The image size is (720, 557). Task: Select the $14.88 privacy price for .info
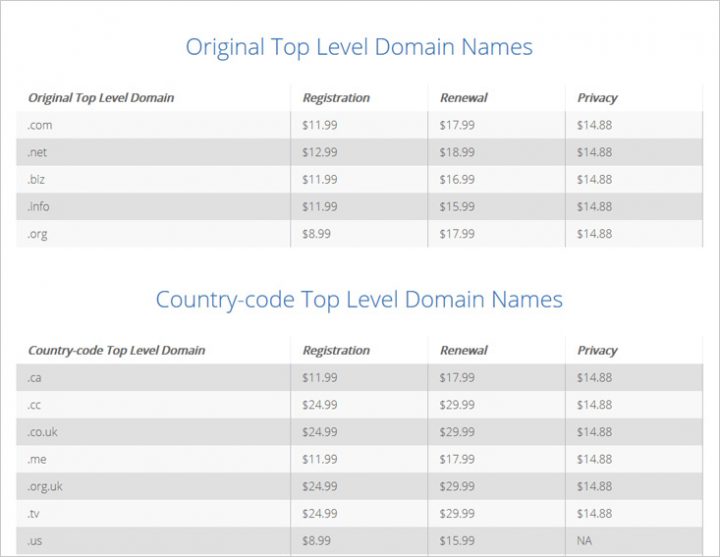pos(594,206)
